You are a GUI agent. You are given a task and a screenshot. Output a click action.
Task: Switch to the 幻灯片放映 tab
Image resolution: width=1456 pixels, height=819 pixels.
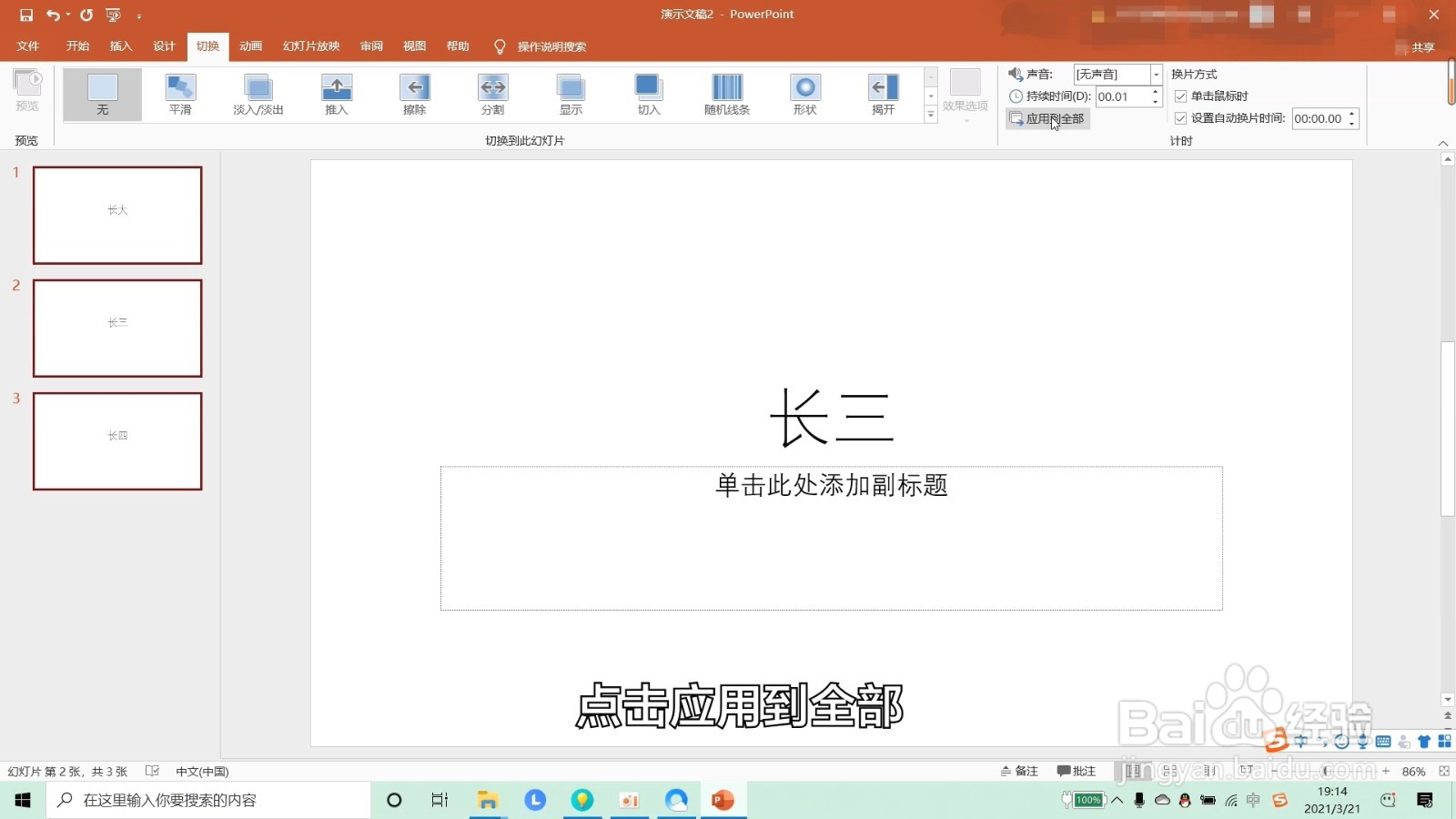(311, 46)
